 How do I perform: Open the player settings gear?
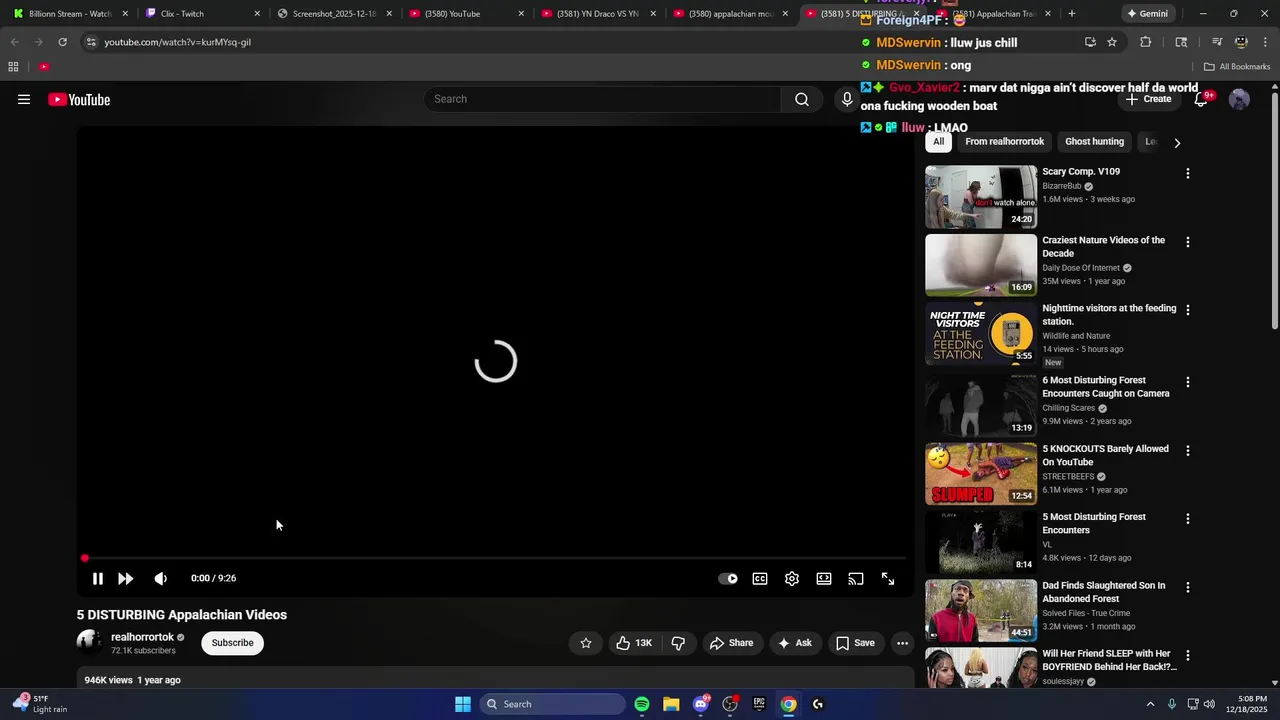click(x=792, y=579)
